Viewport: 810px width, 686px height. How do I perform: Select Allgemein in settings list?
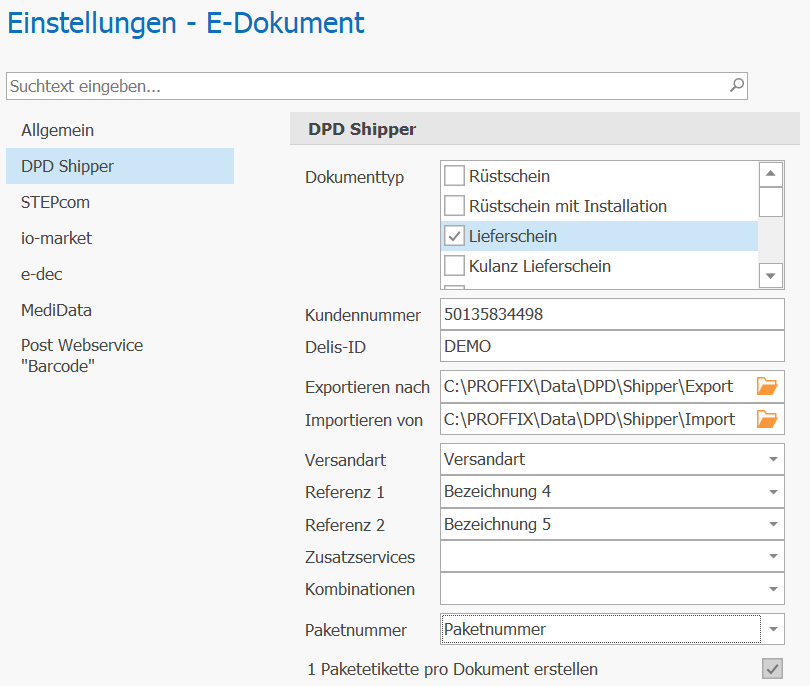click(x=120, y=130)
